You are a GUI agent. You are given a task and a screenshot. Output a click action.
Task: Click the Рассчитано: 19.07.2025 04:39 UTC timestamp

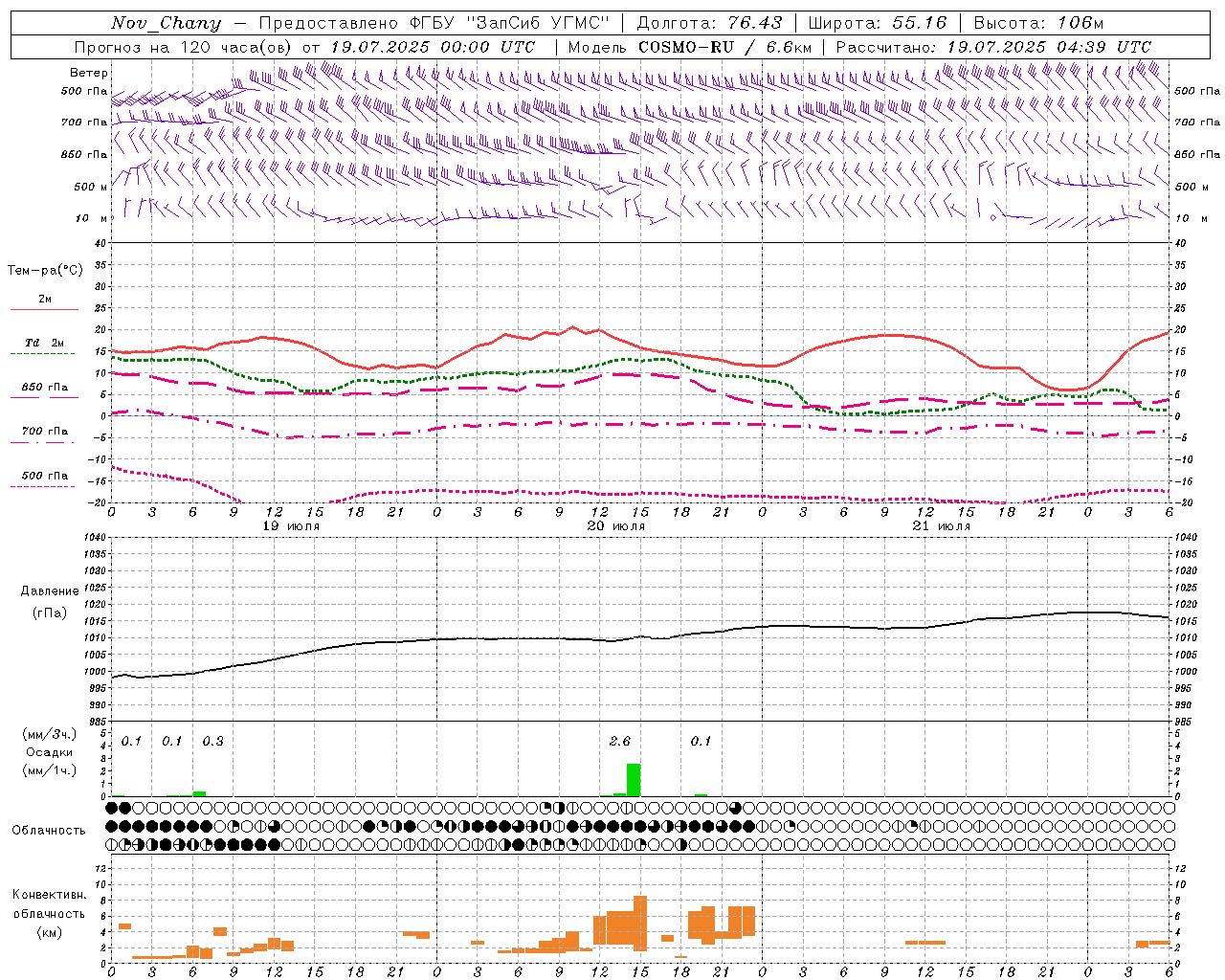(x=993, y=47)
